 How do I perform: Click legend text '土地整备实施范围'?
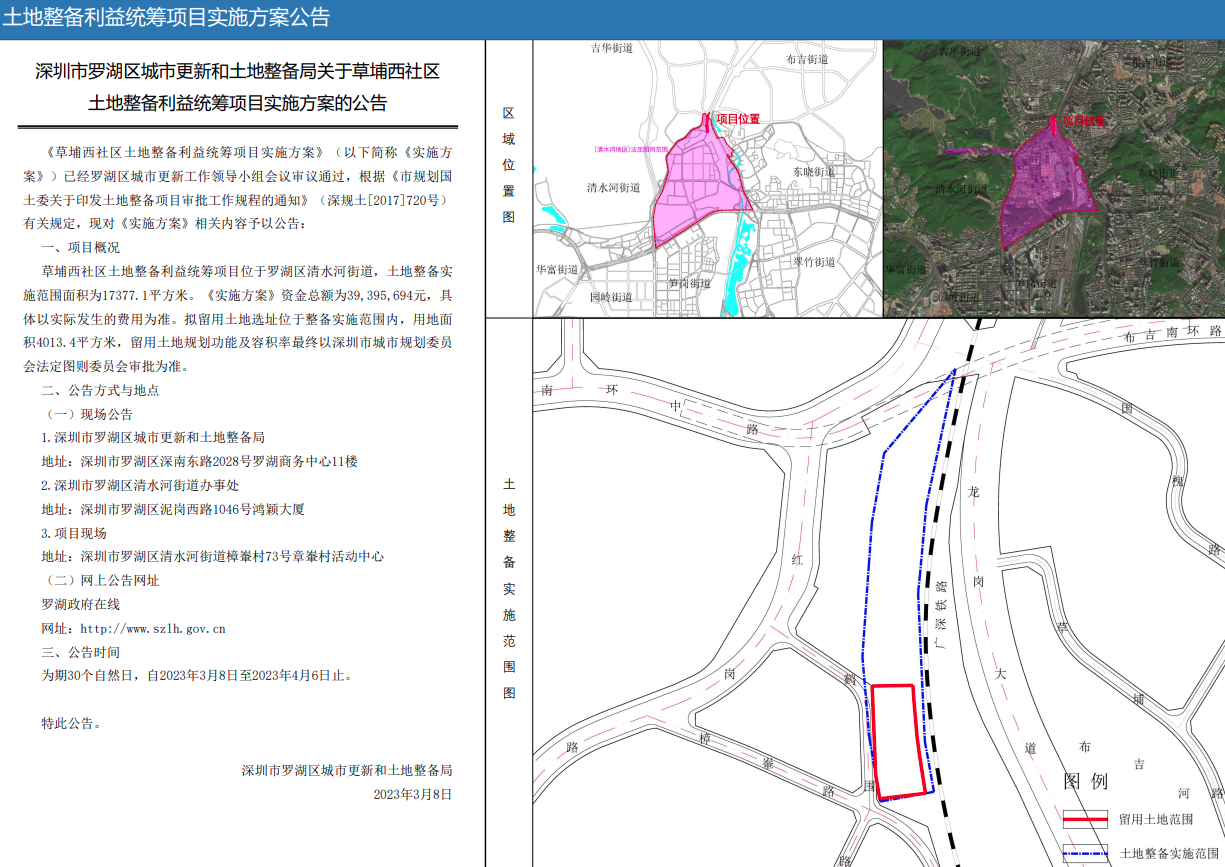(1170, 854)
